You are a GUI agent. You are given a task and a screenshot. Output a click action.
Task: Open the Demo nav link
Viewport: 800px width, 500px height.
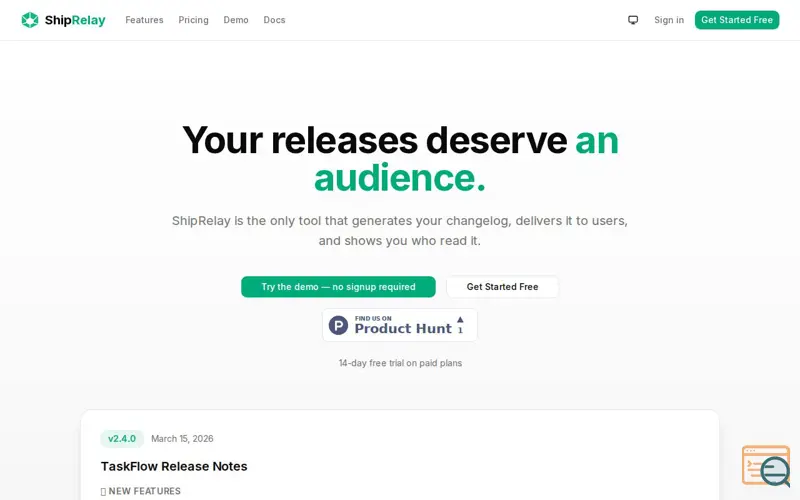pyautogui.click(x=236, y=20)
